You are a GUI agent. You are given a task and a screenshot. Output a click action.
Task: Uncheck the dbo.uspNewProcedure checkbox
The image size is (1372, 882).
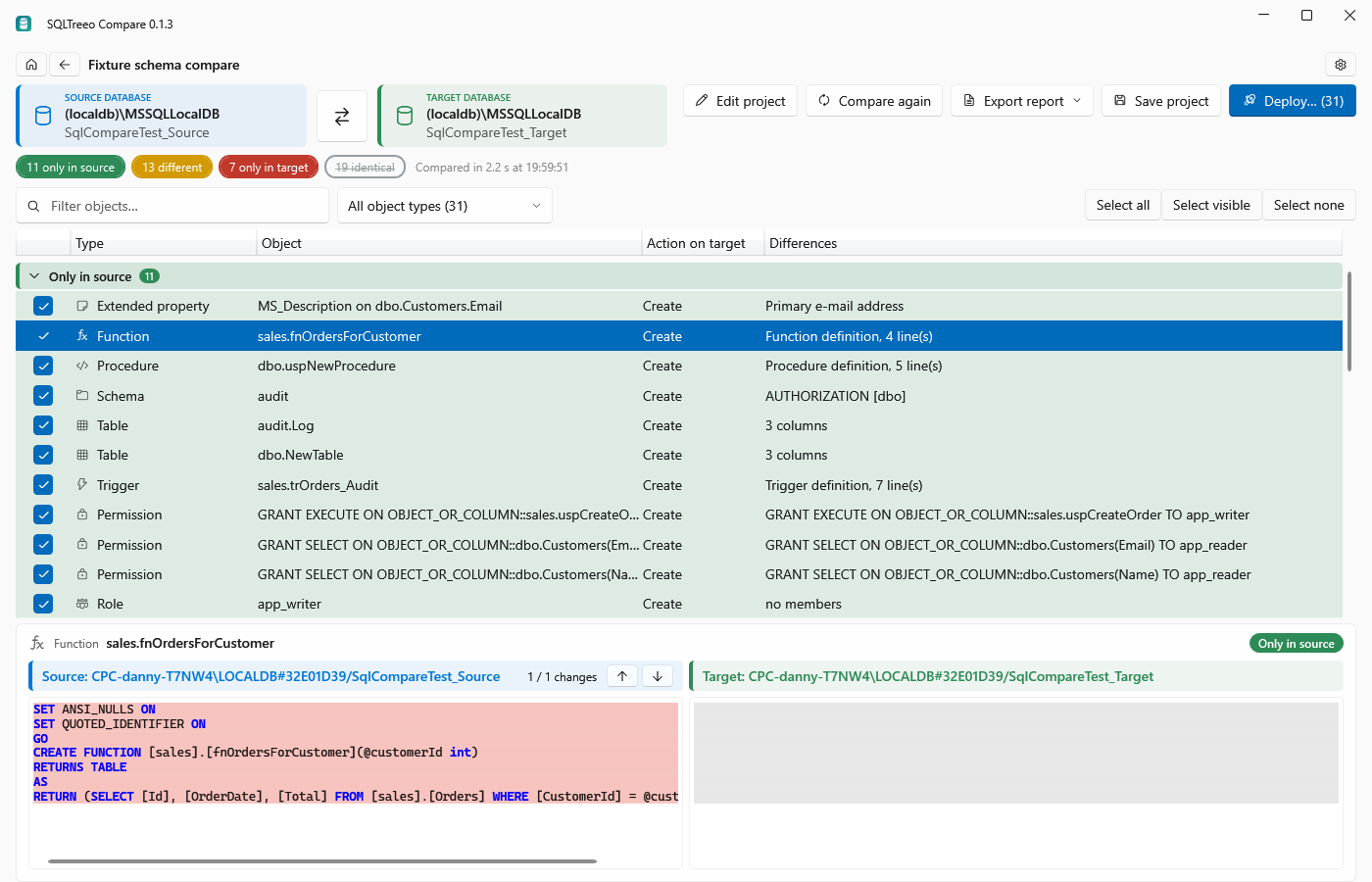pos(43,366)
